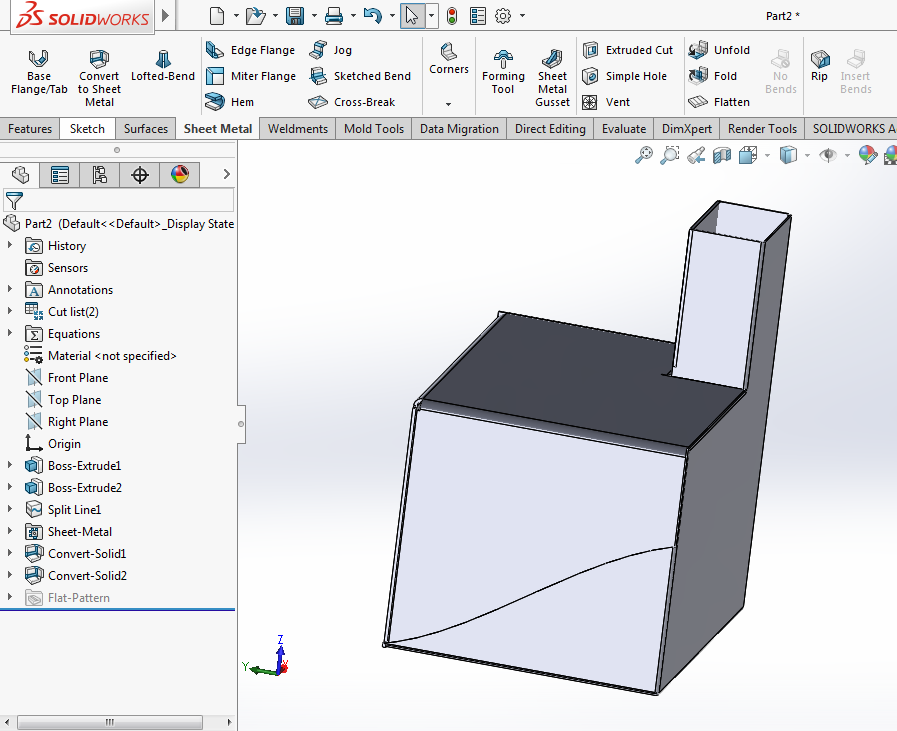Viewport: 897px width, 731px height.
Task: Expand the Cut list(2) node
Action: tap(10, 311)
